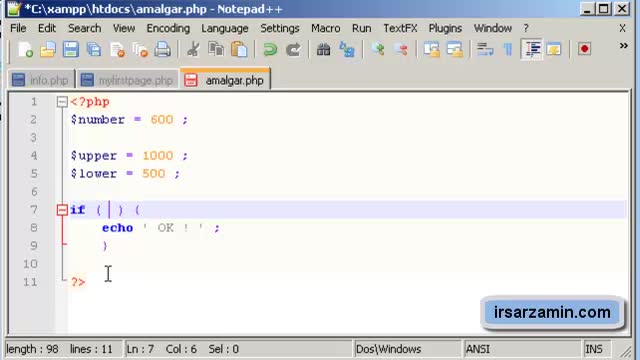The width and height of the screenshot is (640, 360).
Task: Expand hidden toolbar items with the chevron
Action: (623, 46)
